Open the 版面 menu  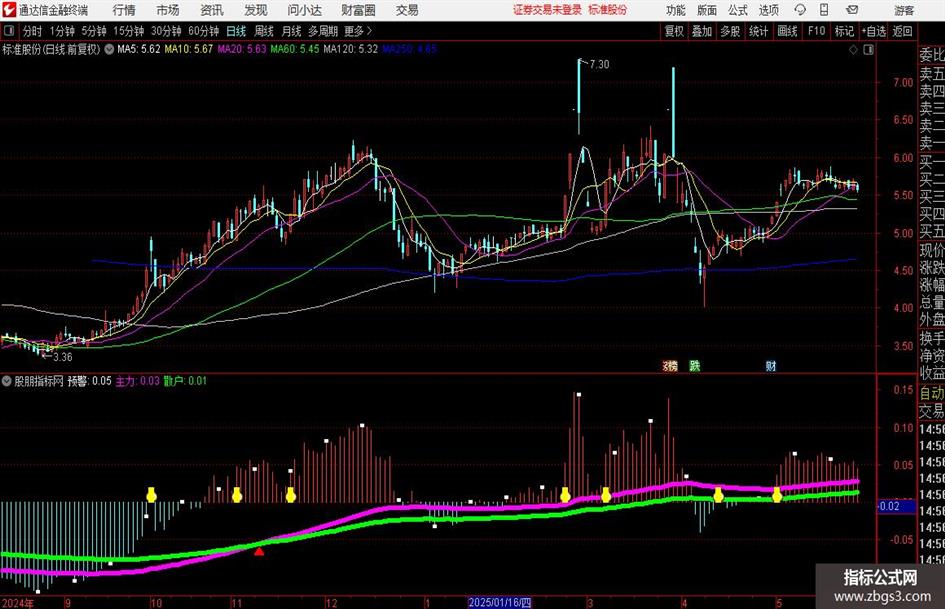coord(706,10)
